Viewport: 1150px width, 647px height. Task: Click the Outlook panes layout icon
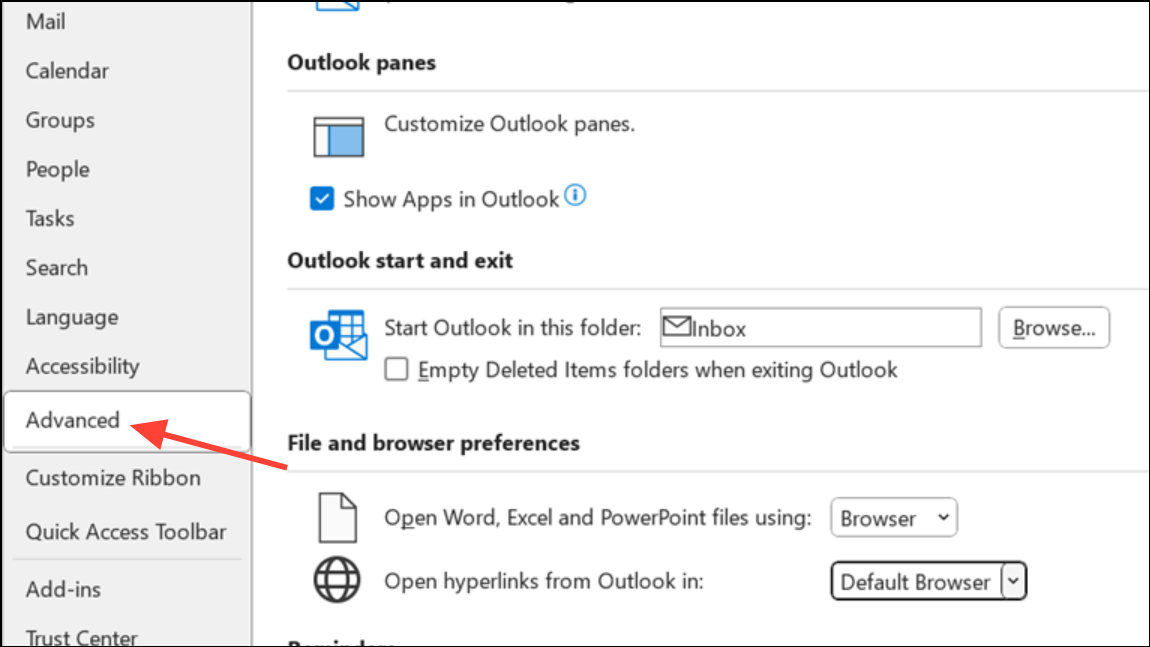tap(338, 136)
